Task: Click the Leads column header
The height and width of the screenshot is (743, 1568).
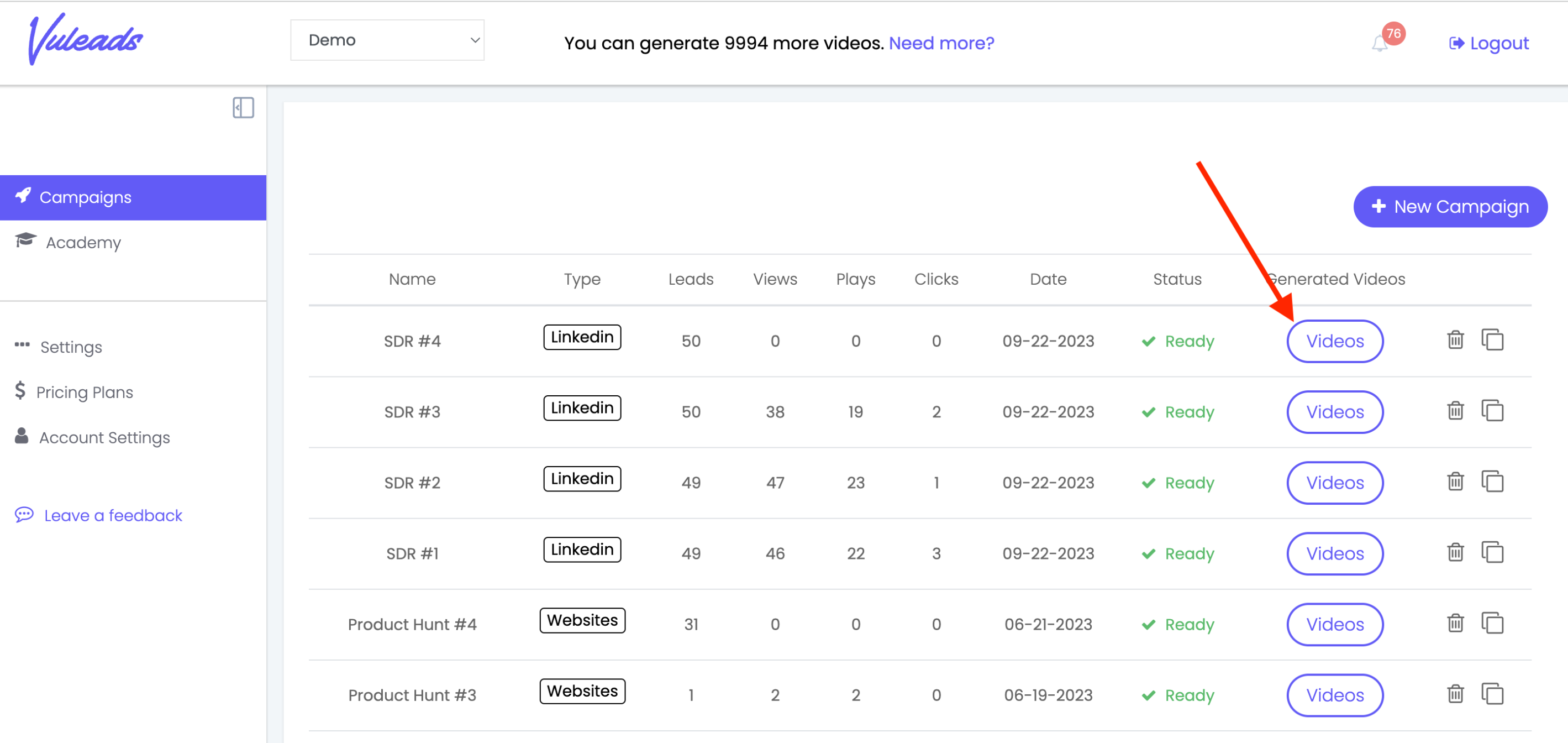Action: tap(691, 279)
